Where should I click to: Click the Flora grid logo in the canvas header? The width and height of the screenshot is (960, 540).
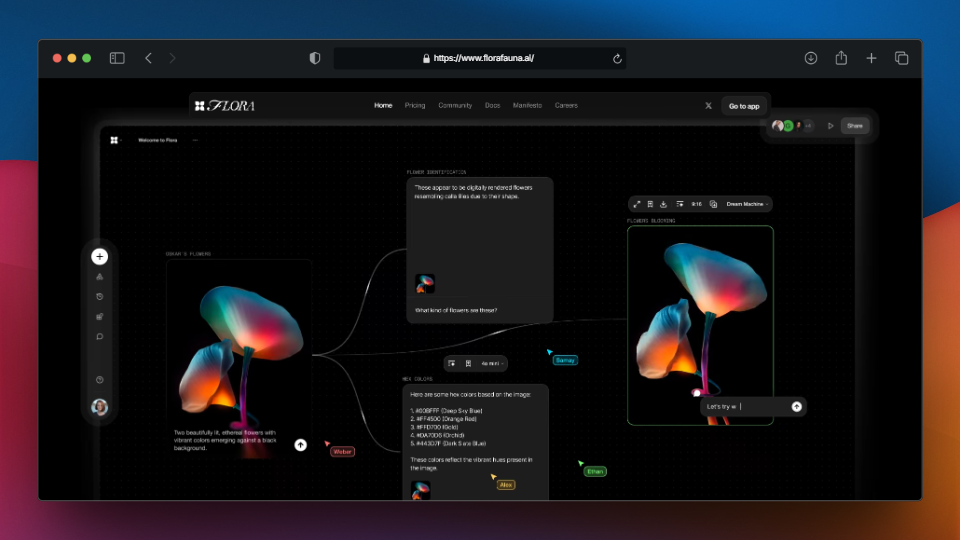click(x=114, y=140)
